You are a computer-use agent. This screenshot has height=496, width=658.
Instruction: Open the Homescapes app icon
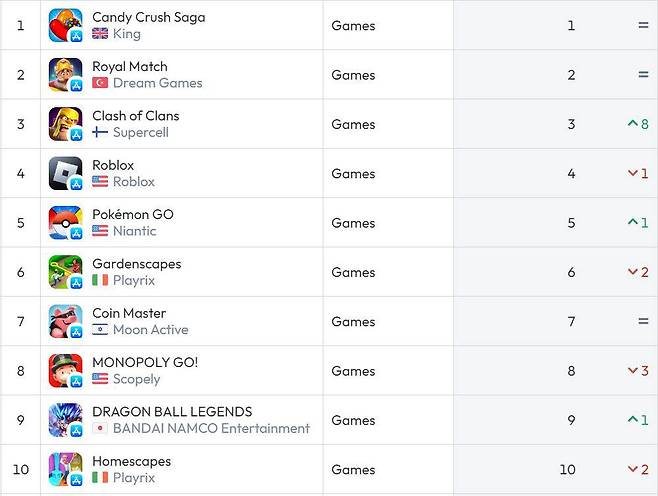pos(65,469)
